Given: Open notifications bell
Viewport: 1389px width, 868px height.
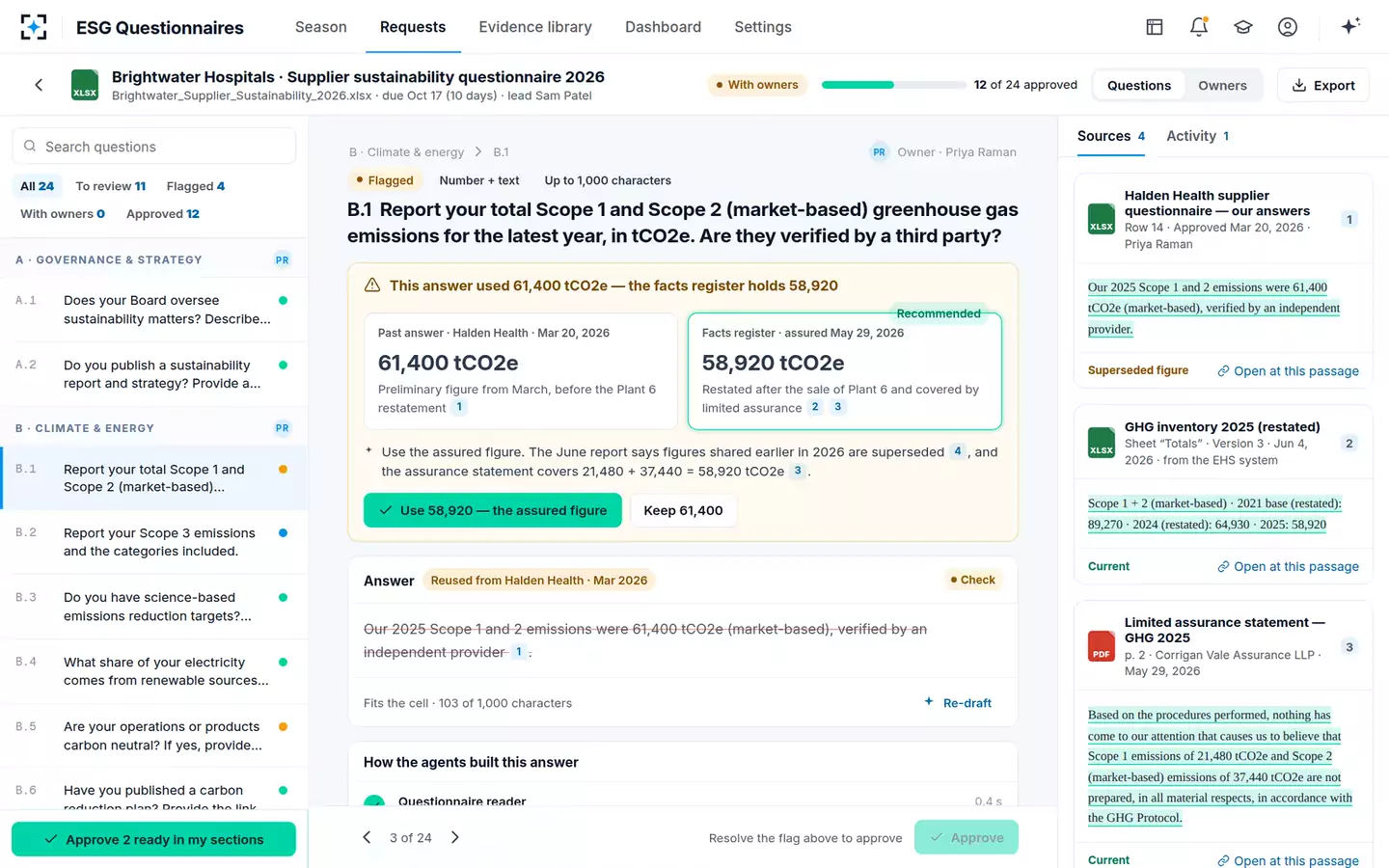Looking at the screenshot, I should tap(1199, 27).
